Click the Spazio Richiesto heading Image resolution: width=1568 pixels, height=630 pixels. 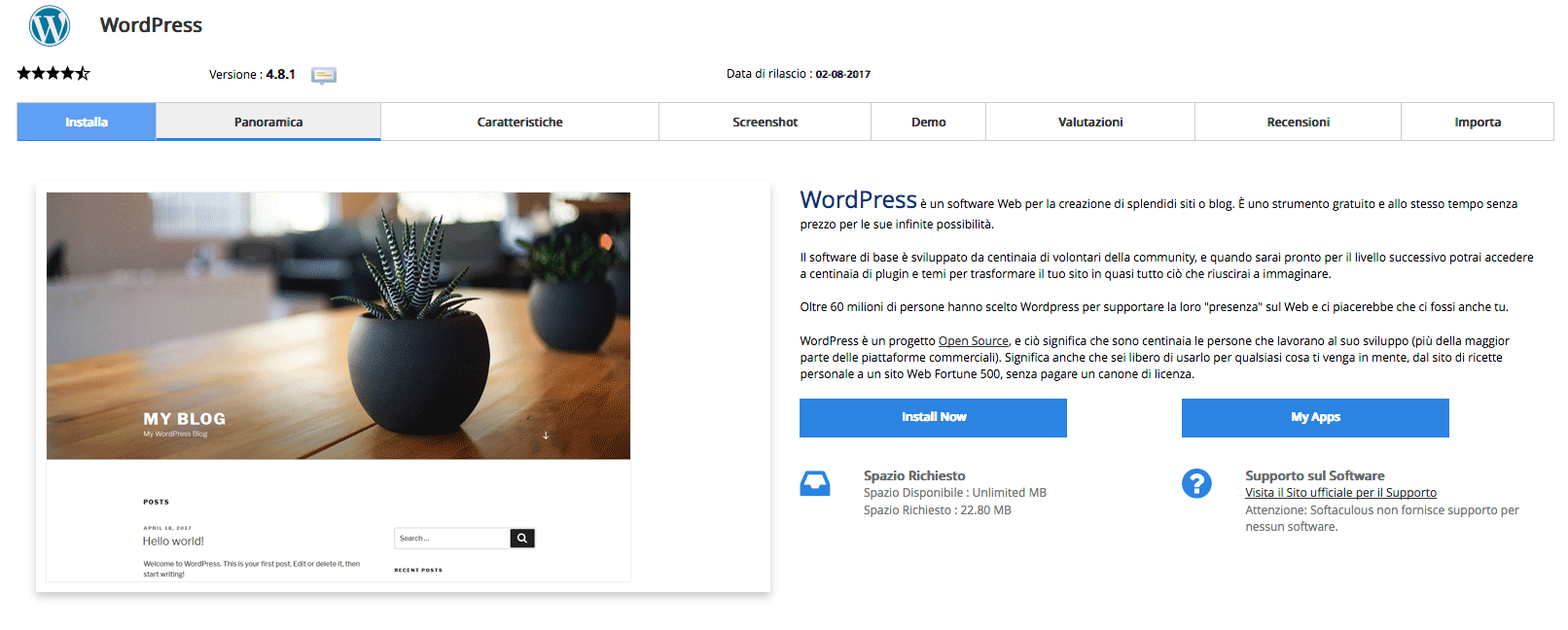click(914, 475)
